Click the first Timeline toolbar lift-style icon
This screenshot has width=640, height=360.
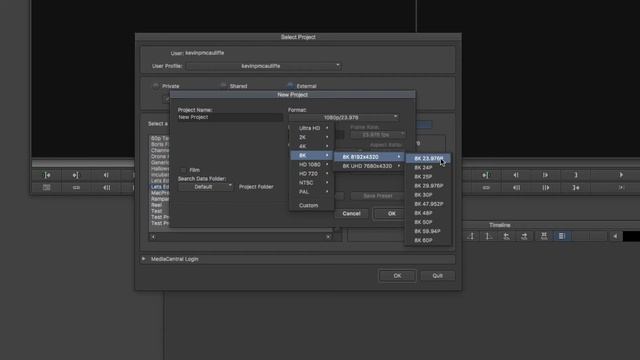pos(471,236)
